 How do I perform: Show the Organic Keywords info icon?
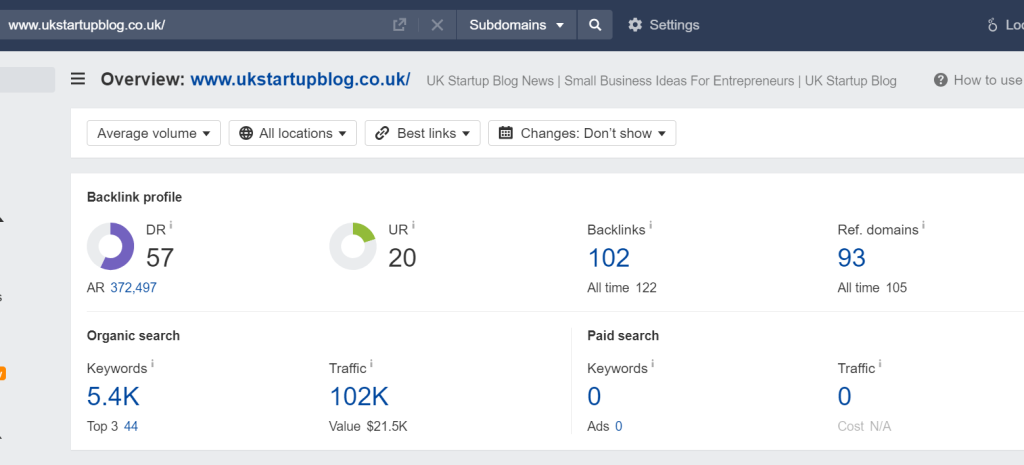[152, 363]
